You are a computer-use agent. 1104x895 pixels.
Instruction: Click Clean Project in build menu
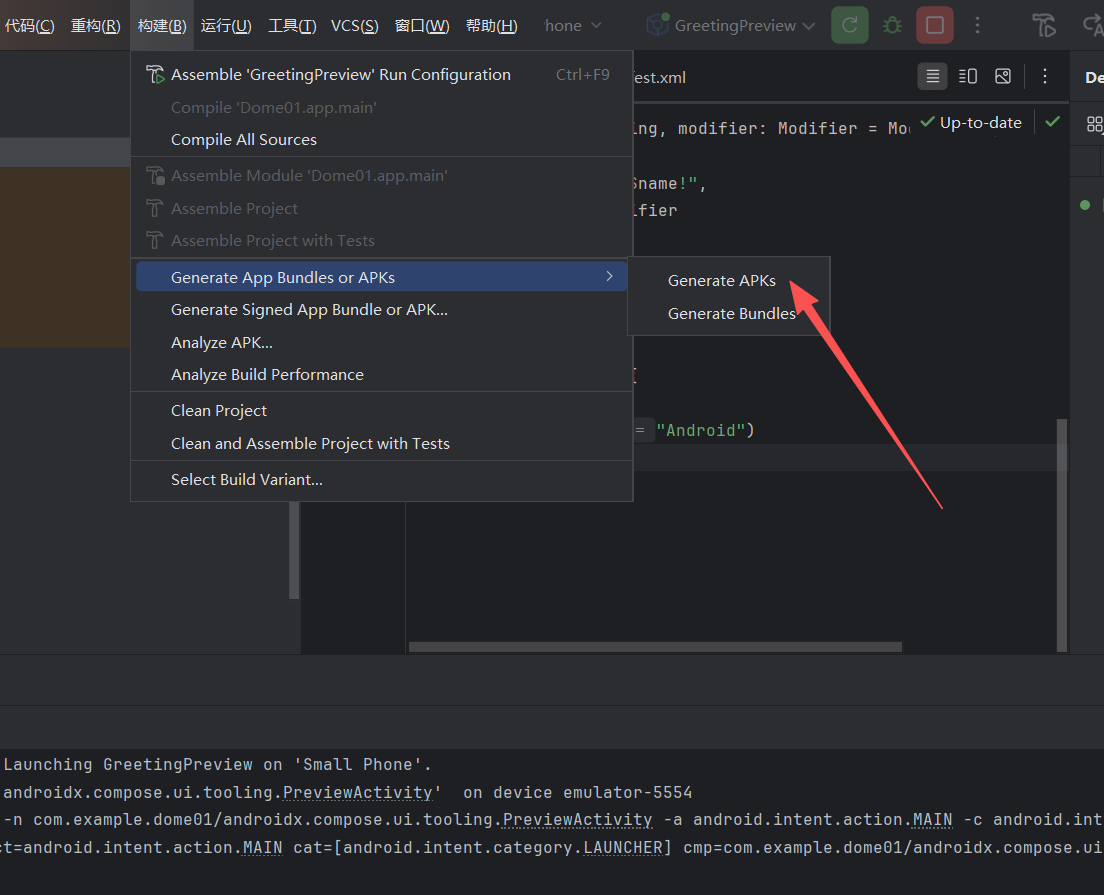tap(219, 410)
